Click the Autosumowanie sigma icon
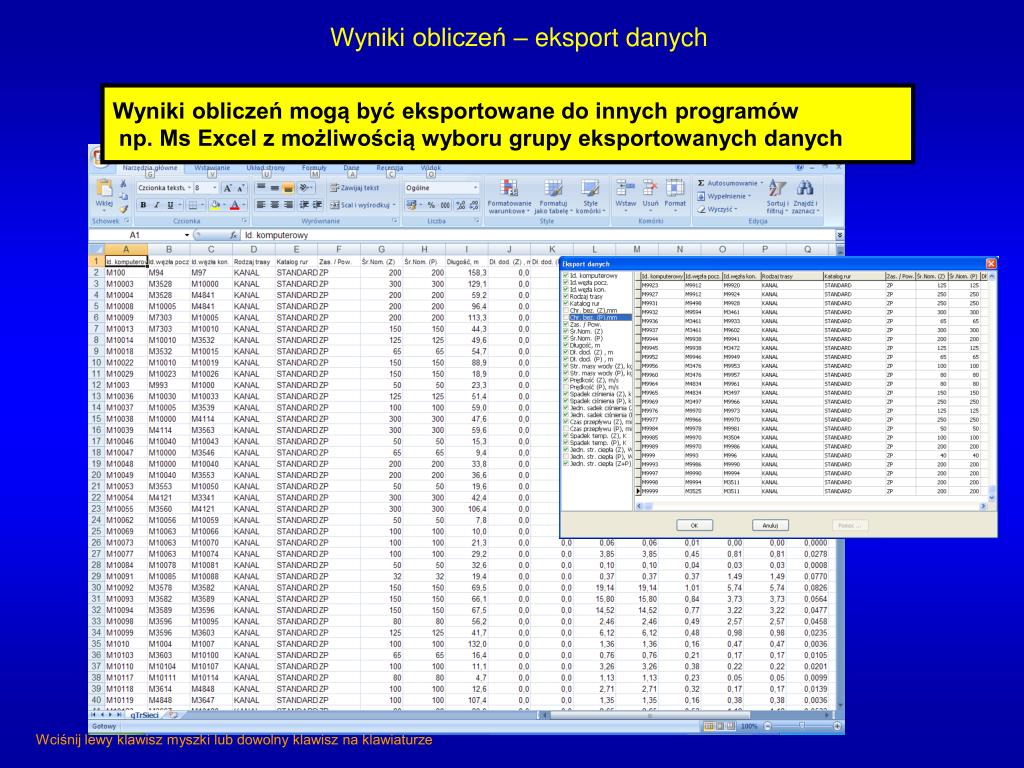Image resolution: width=1024 pixels, height=768 pixels. click(701, 184)
